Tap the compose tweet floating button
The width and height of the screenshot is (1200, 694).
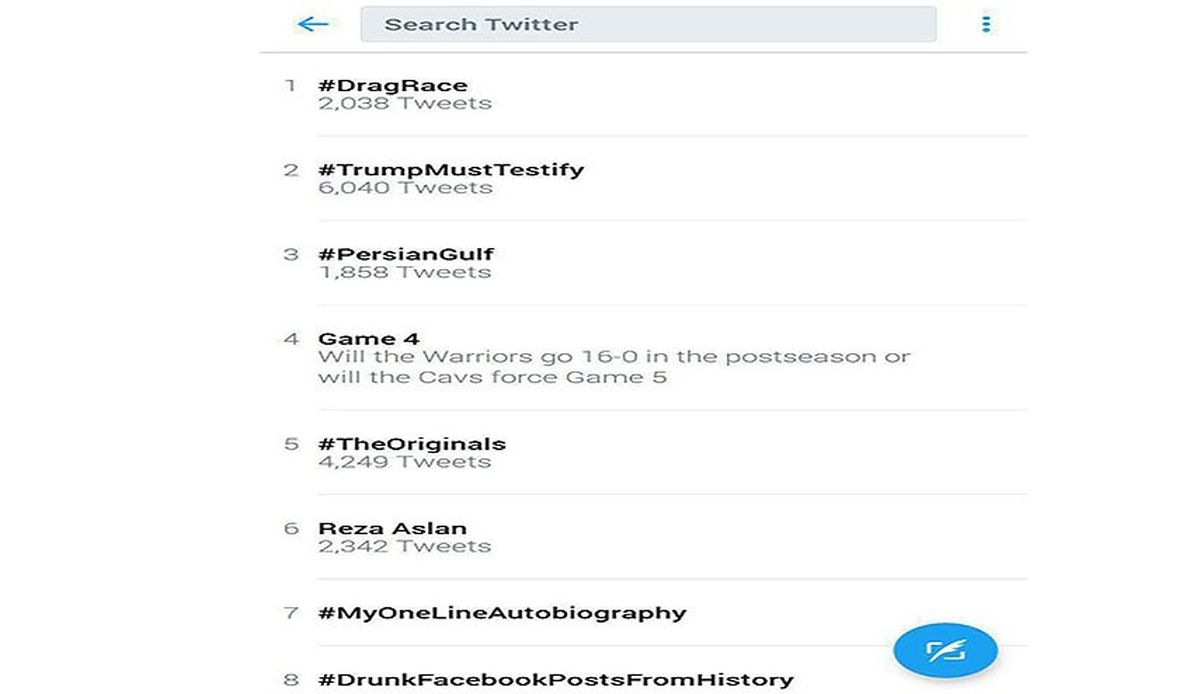[x=945, y=651]
